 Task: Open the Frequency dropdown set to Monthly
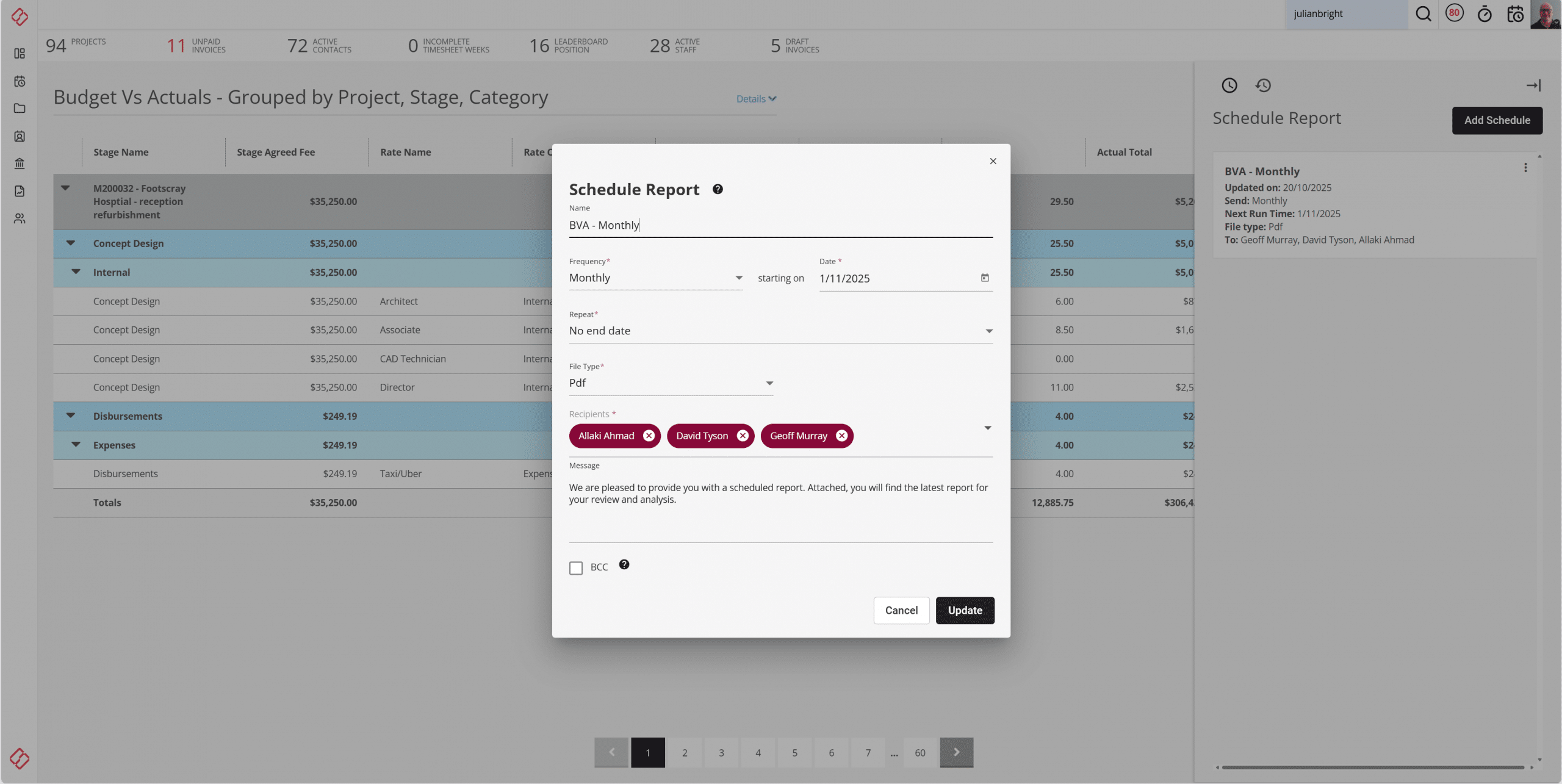pyautogui.click(x=655, y=278)
